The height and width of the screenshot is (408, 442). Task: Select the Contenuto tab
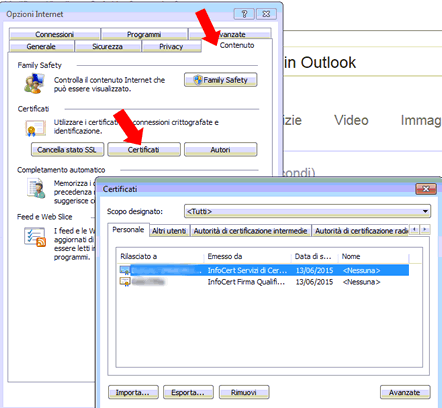pyautogui.click(x=237, y=45)
